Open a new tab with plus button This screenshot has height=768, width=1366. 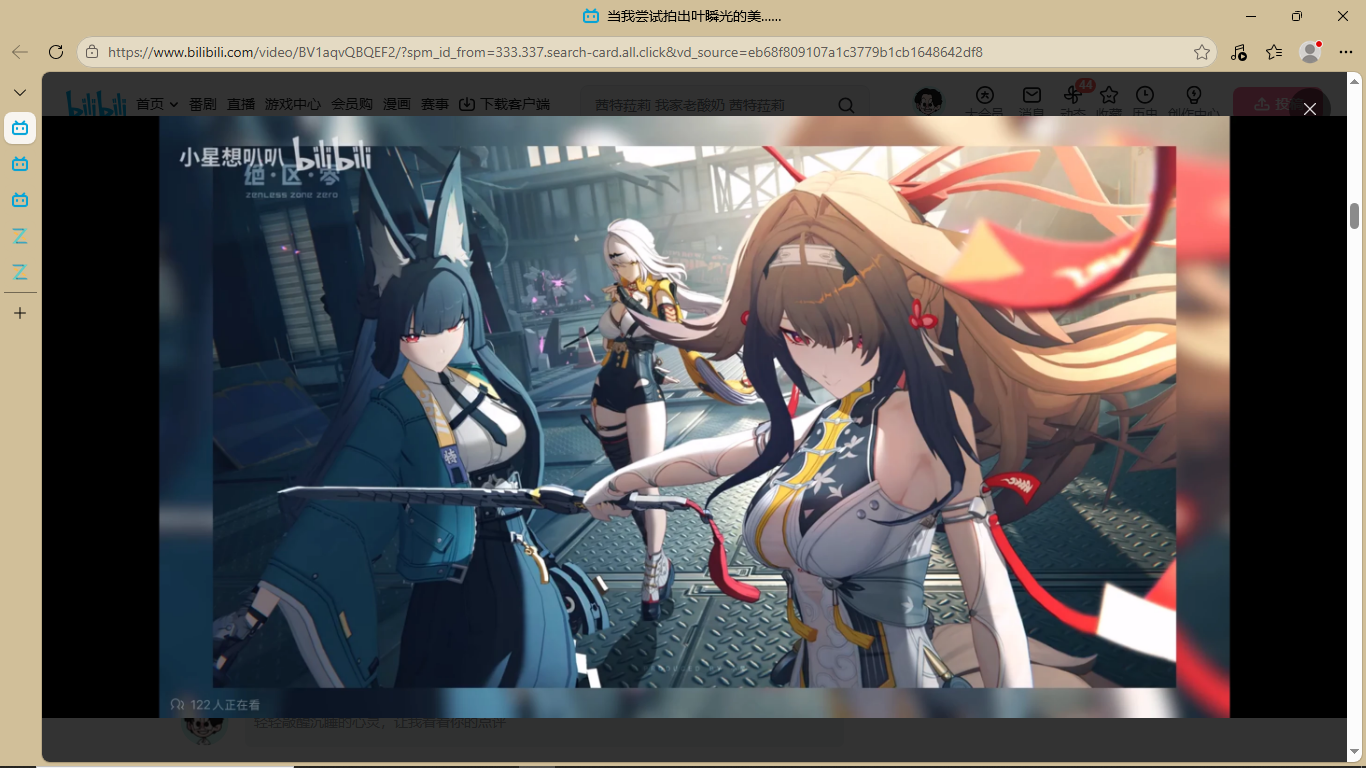point(20,313)
